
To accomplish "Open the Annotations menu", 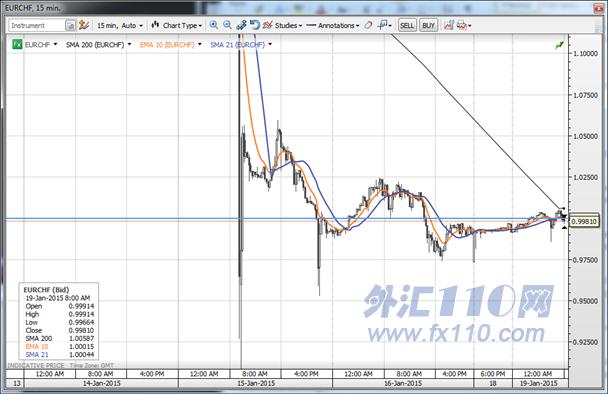I will (x=333, y=26).
